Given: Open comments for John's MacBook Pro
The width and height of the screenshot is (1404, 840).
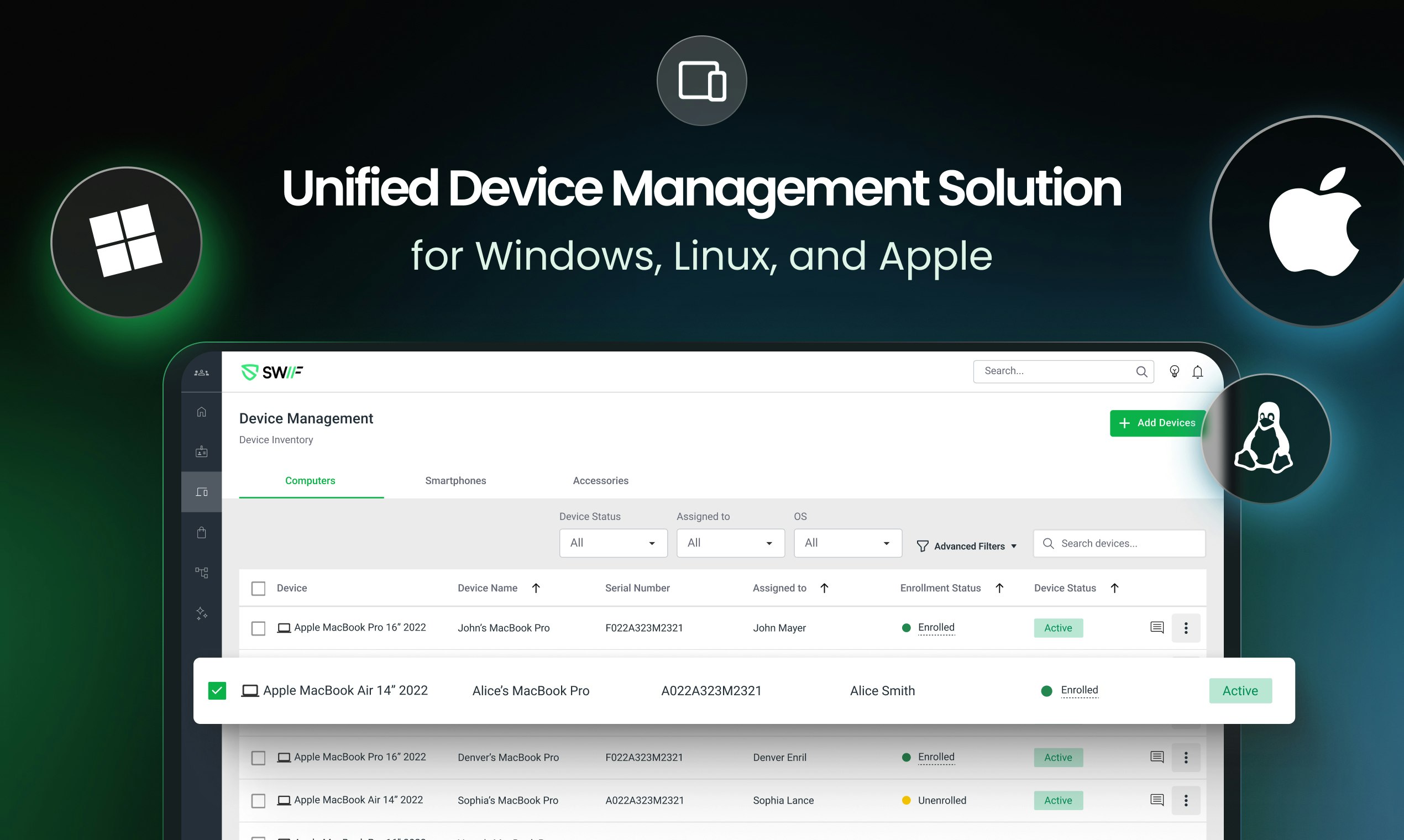Looking at the screenshot, I should click(x=1156, y=627).
